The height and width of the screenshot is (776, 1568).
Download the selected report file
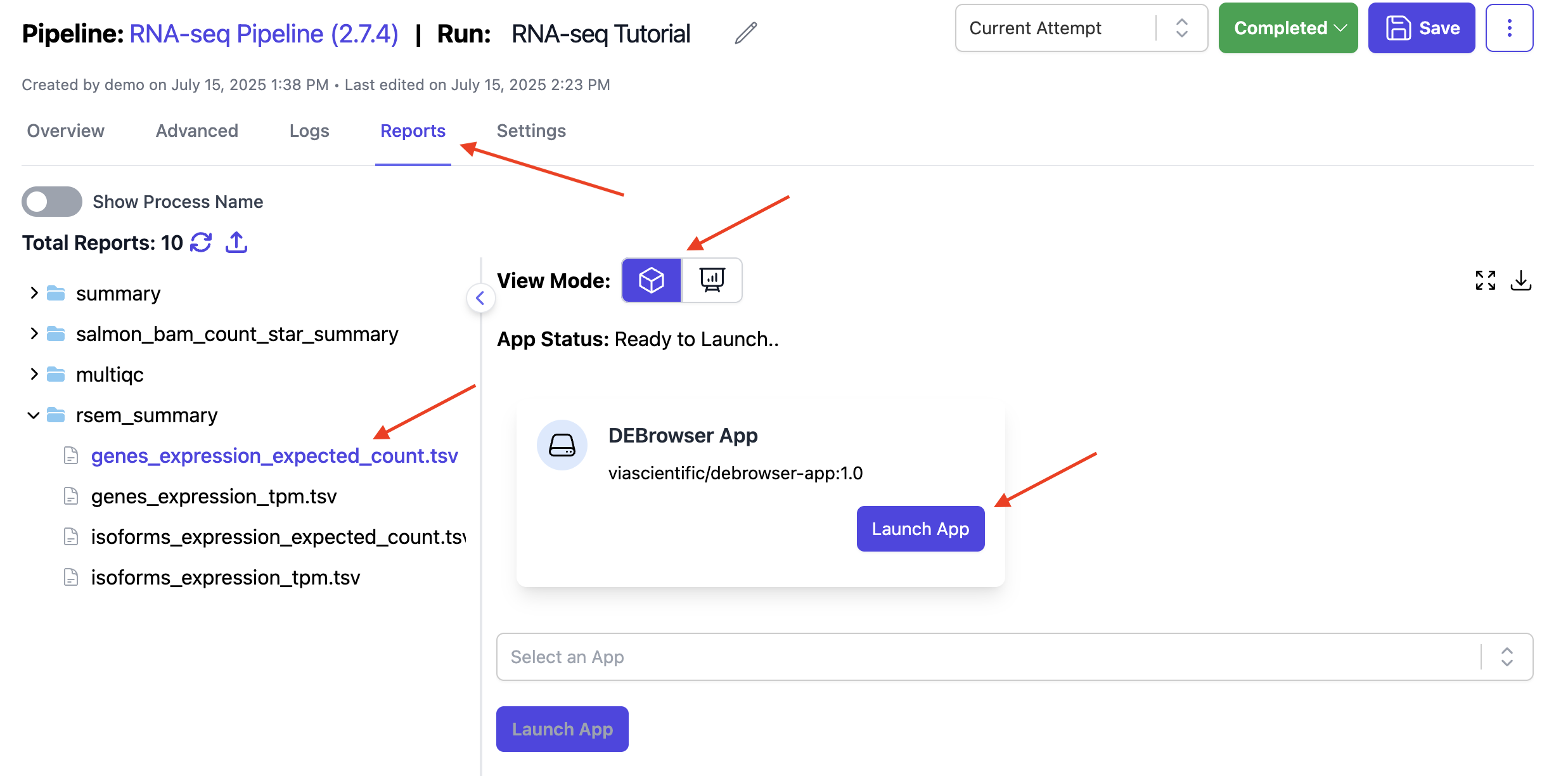(x=1520, y=280)
